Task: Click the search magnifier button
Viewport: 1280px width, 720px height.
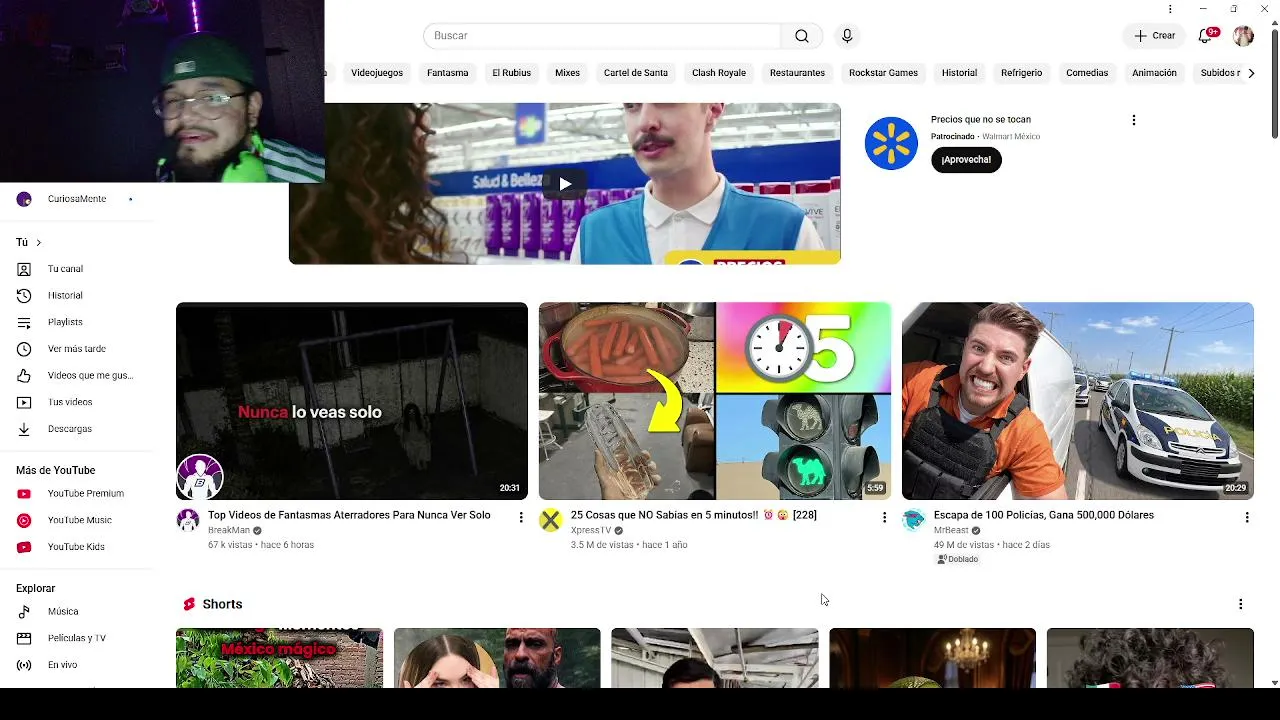Action: [x=801, y=36]
